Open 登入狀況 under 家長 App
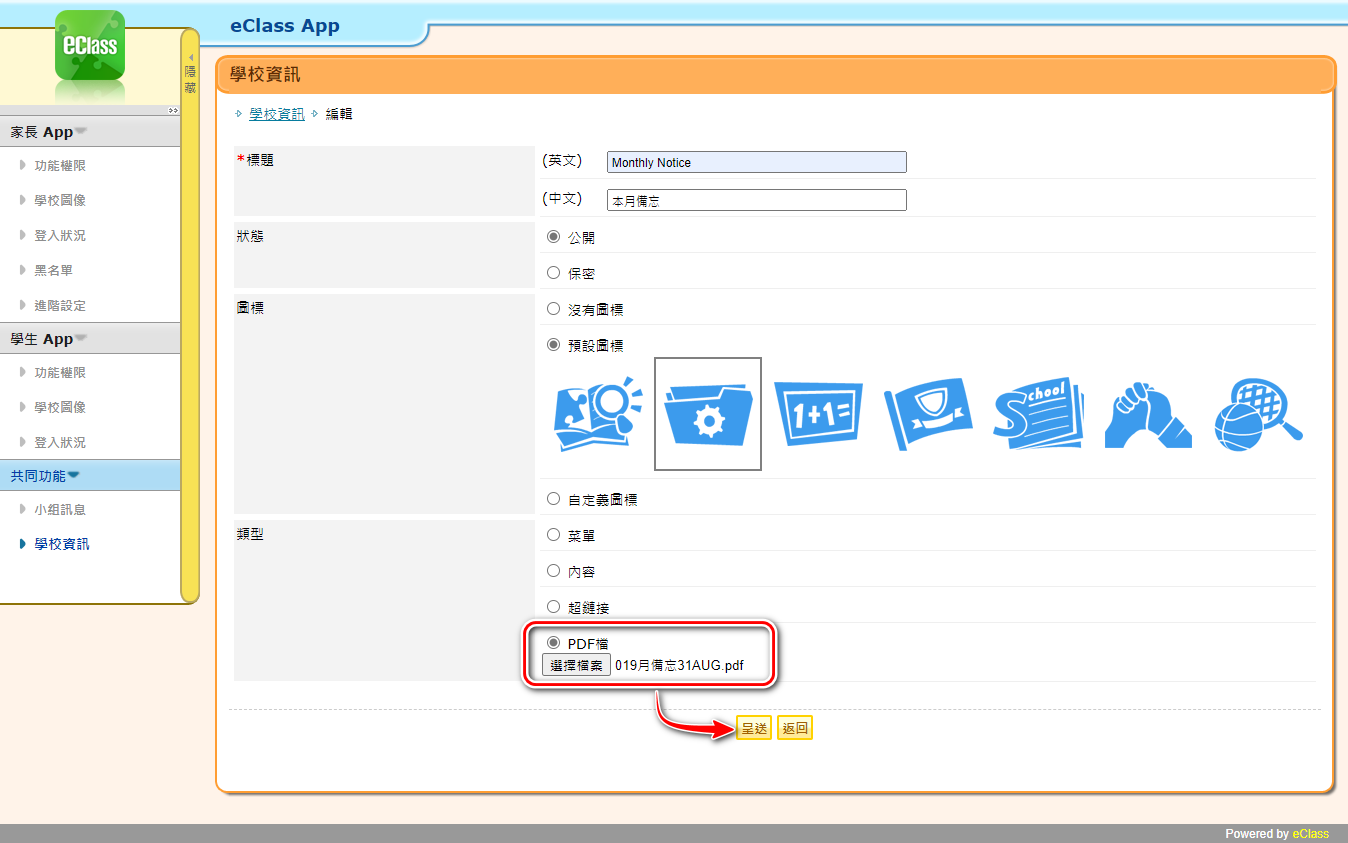 pyautogui.click(x=60, y=236)
